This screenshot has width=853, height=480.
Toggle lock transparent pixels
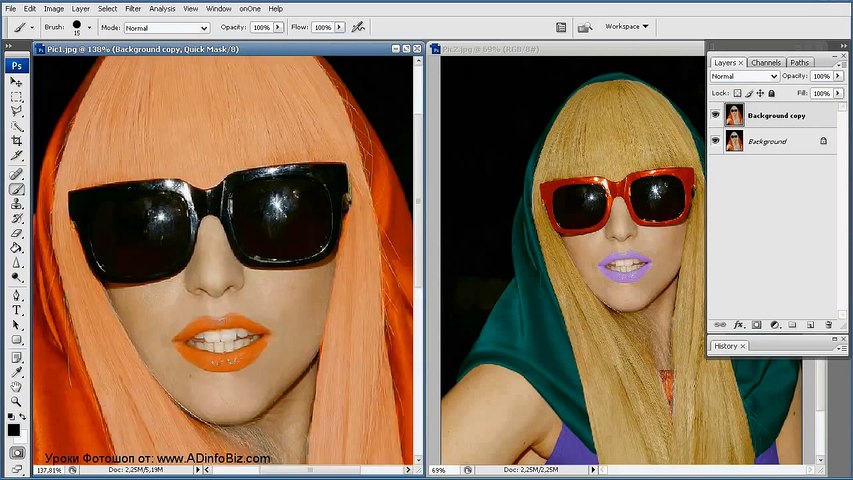pyautogui.click(x=737, y=93)
